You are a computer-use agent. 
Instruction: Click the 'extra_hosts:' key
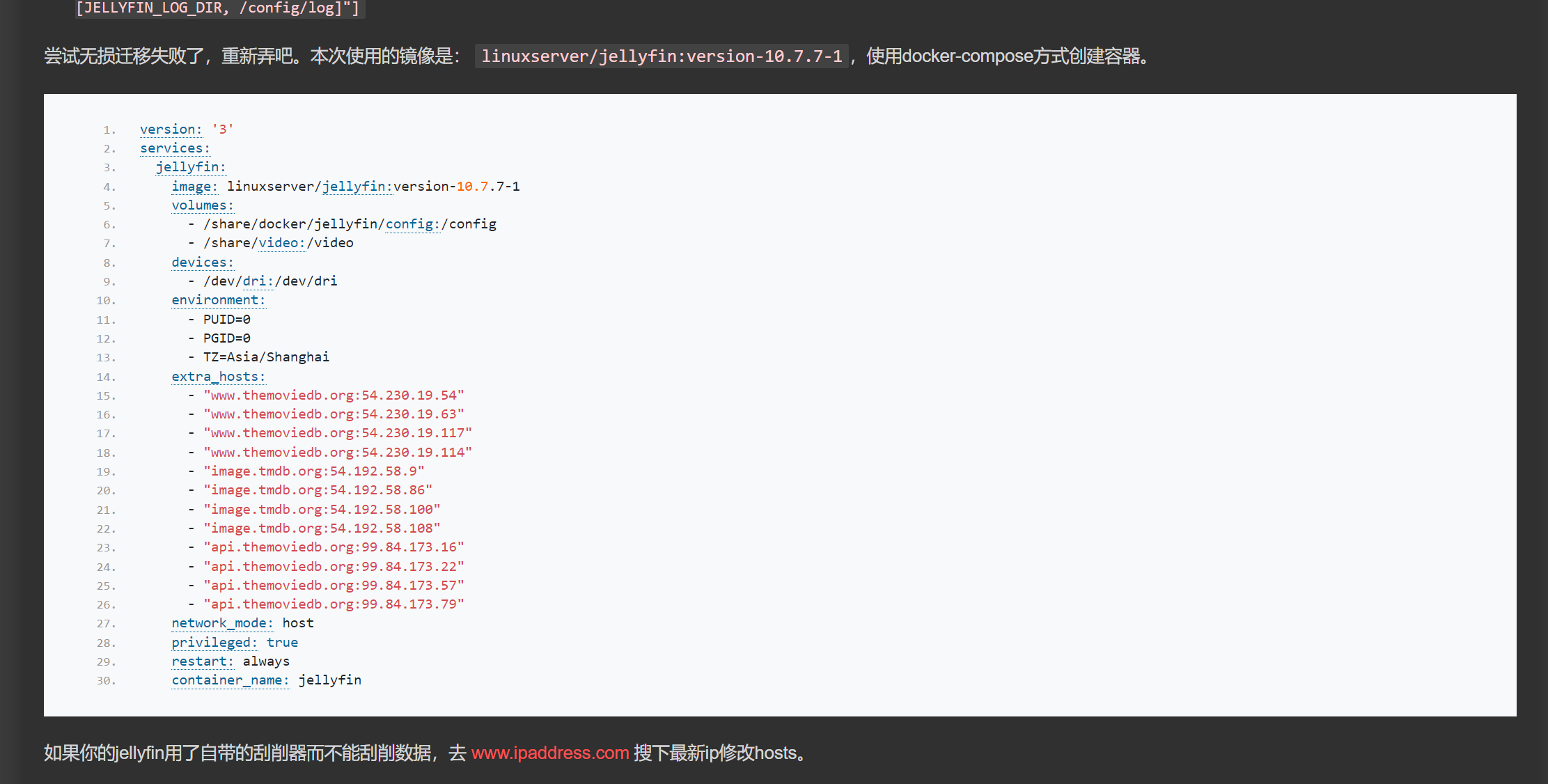click(219, 377)
